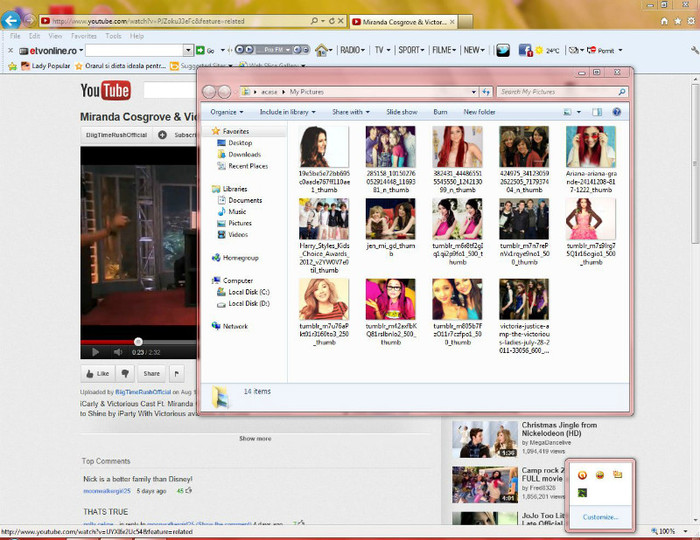Open the SPORT dropdown in browser toolbar
The height and width of the screenshot is (540, 700).
pyautogui.click(x=411, y=50)
